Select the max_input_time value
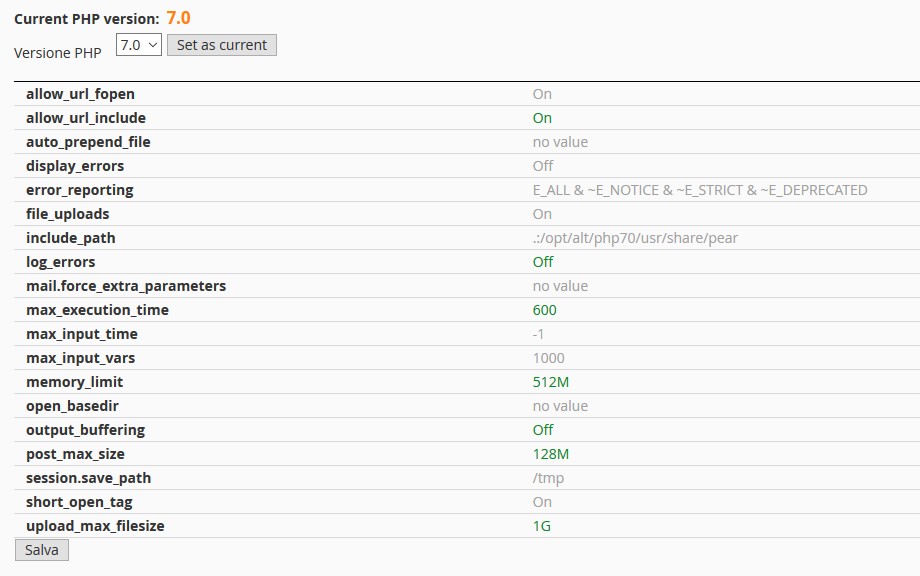The width and height of the screenshot is (920, 576). click(539, 333)
